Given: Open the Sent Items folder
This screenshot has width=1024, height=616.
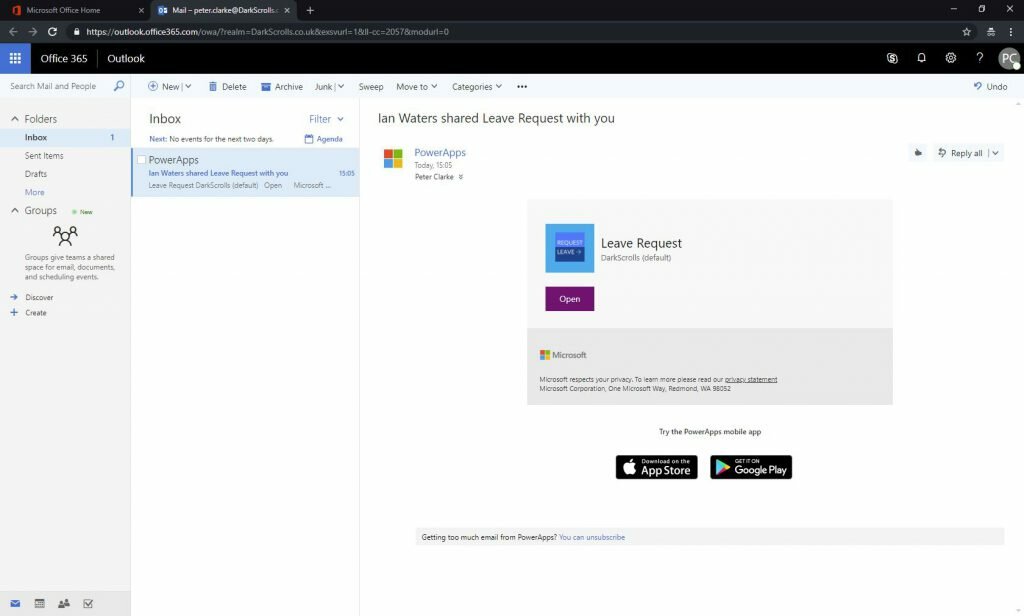Looking at the screenshot, I should tap(44, 155).
